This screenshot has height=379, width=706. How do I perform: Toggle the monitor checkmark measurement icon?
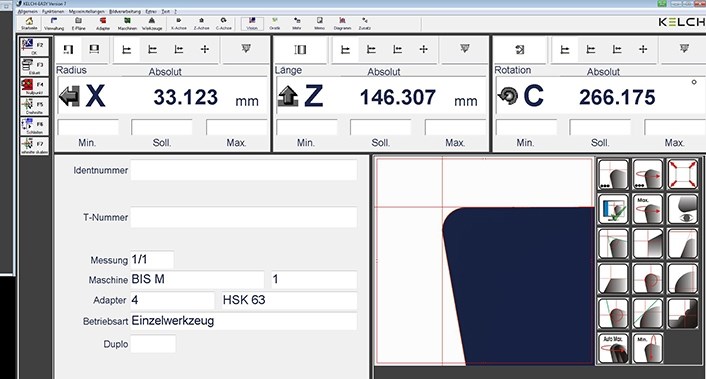[x=613, y=209]
